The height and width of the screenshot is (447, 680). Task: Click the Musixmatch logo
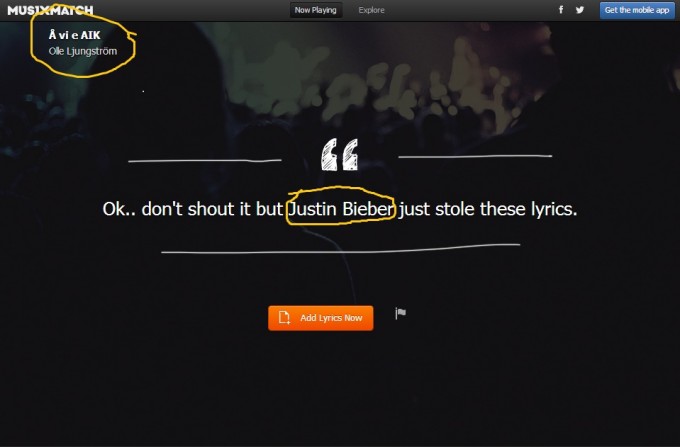click(x=50, y=10)
